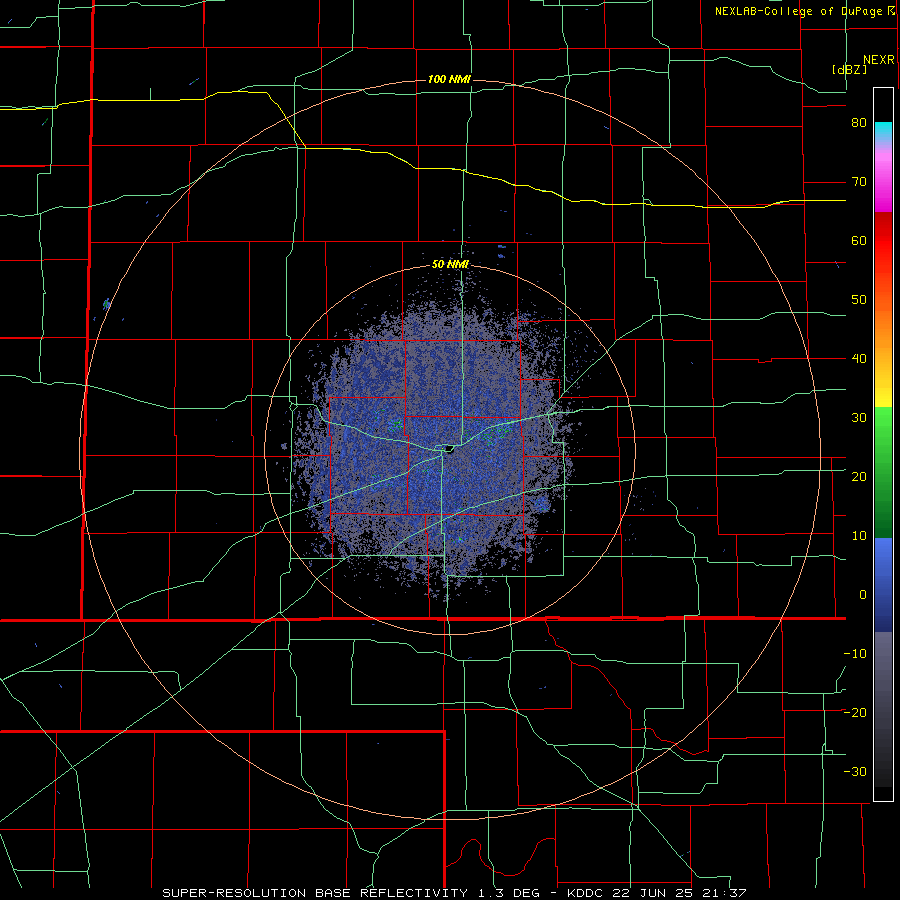Click the -20 value on dBZ scale
This screenshot has height=900, width=900.
pyautogui.click(x=855, y=713)
